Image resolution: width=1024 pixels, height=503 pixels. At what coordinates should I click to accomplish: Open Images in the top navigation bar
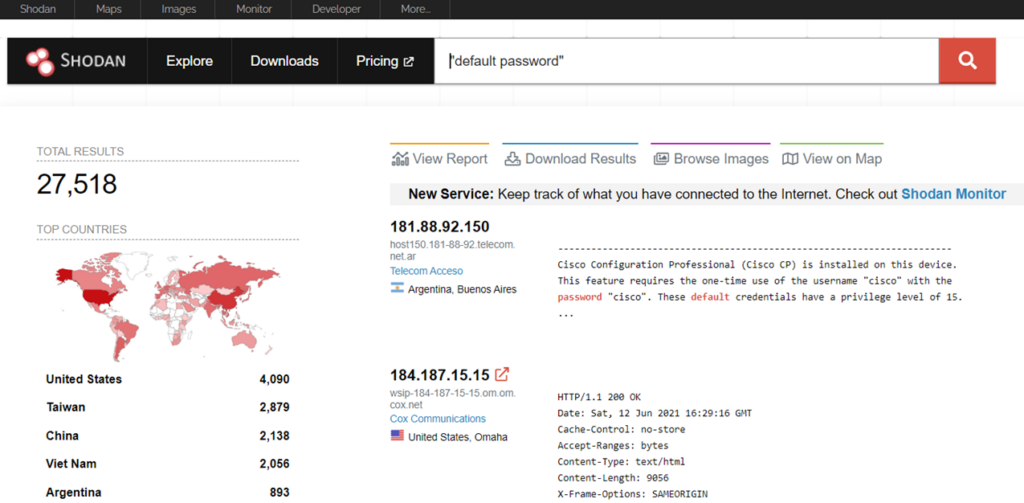[178, 9]
